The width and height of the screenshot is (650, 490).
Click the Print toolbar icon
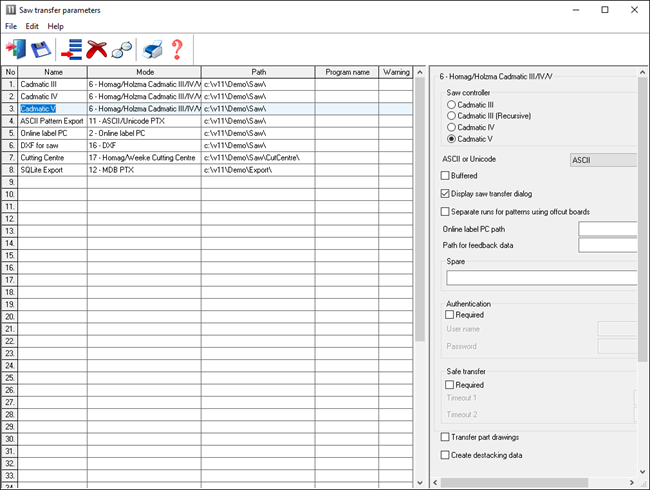tap(152, 48)
